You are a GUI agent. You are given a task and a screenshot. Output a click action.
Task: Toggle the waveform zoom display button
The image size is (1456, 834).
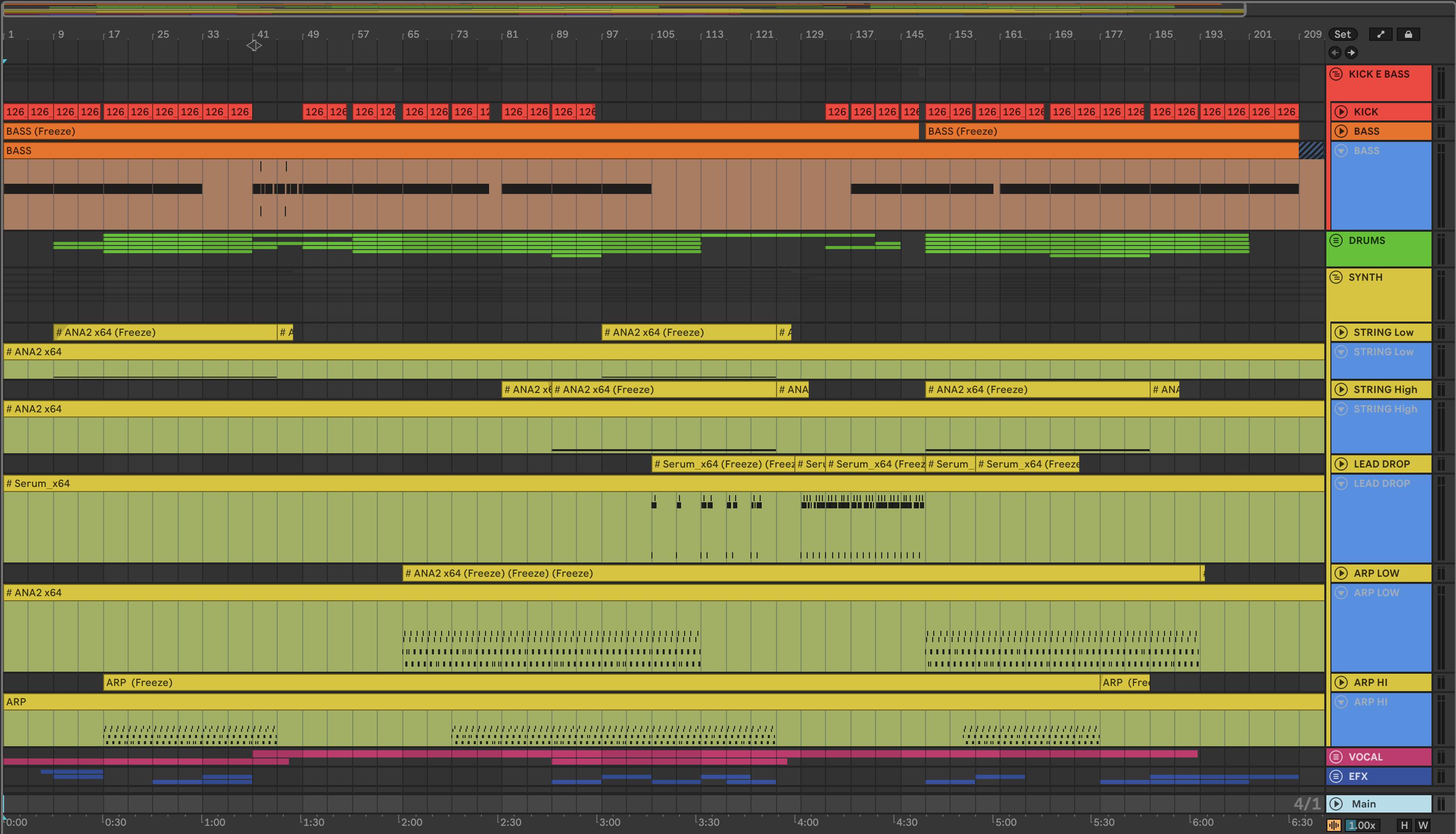point(1334,825)
